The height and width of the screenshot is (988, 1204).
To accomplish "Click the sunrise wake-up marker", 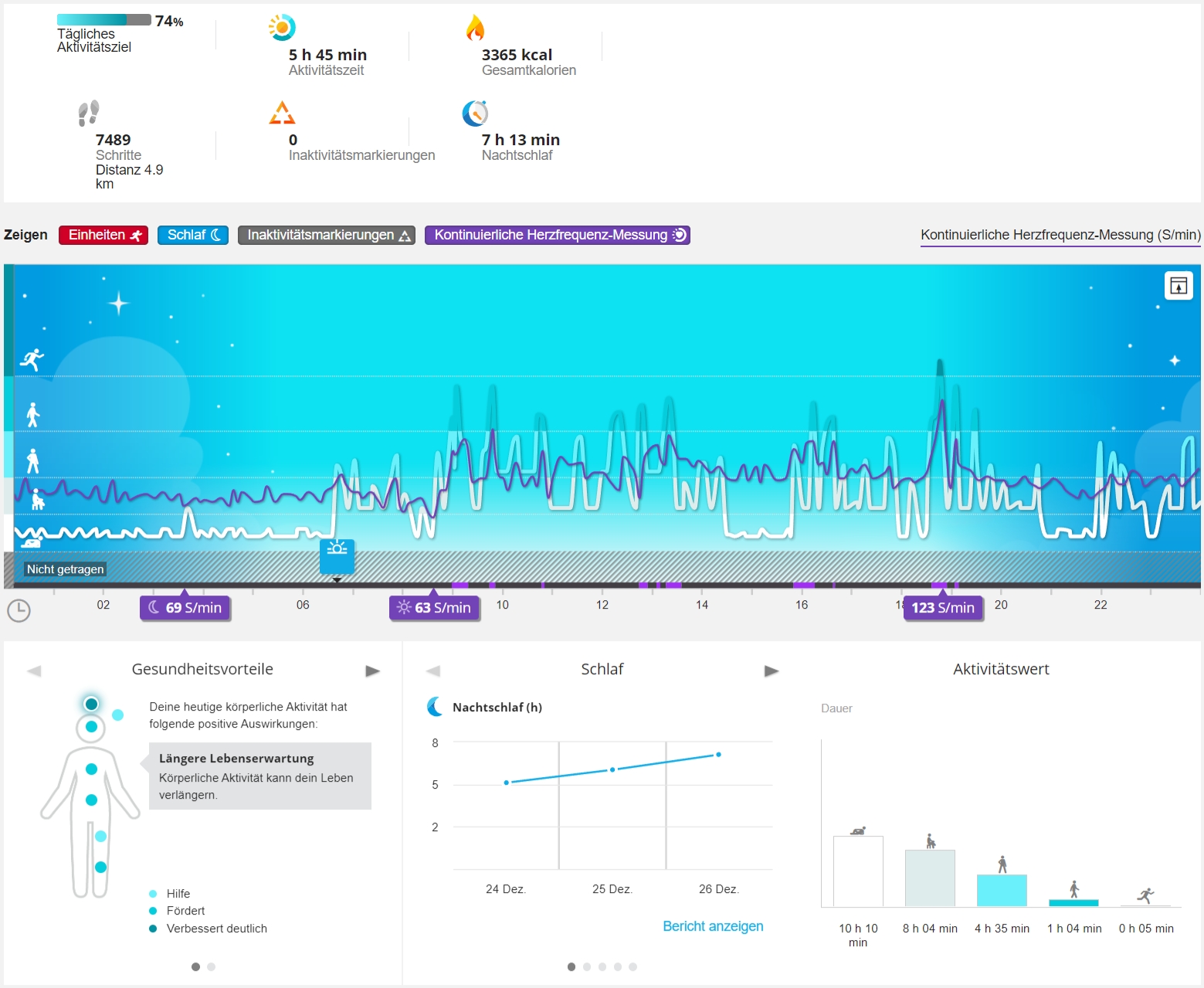I will (337, 556).
